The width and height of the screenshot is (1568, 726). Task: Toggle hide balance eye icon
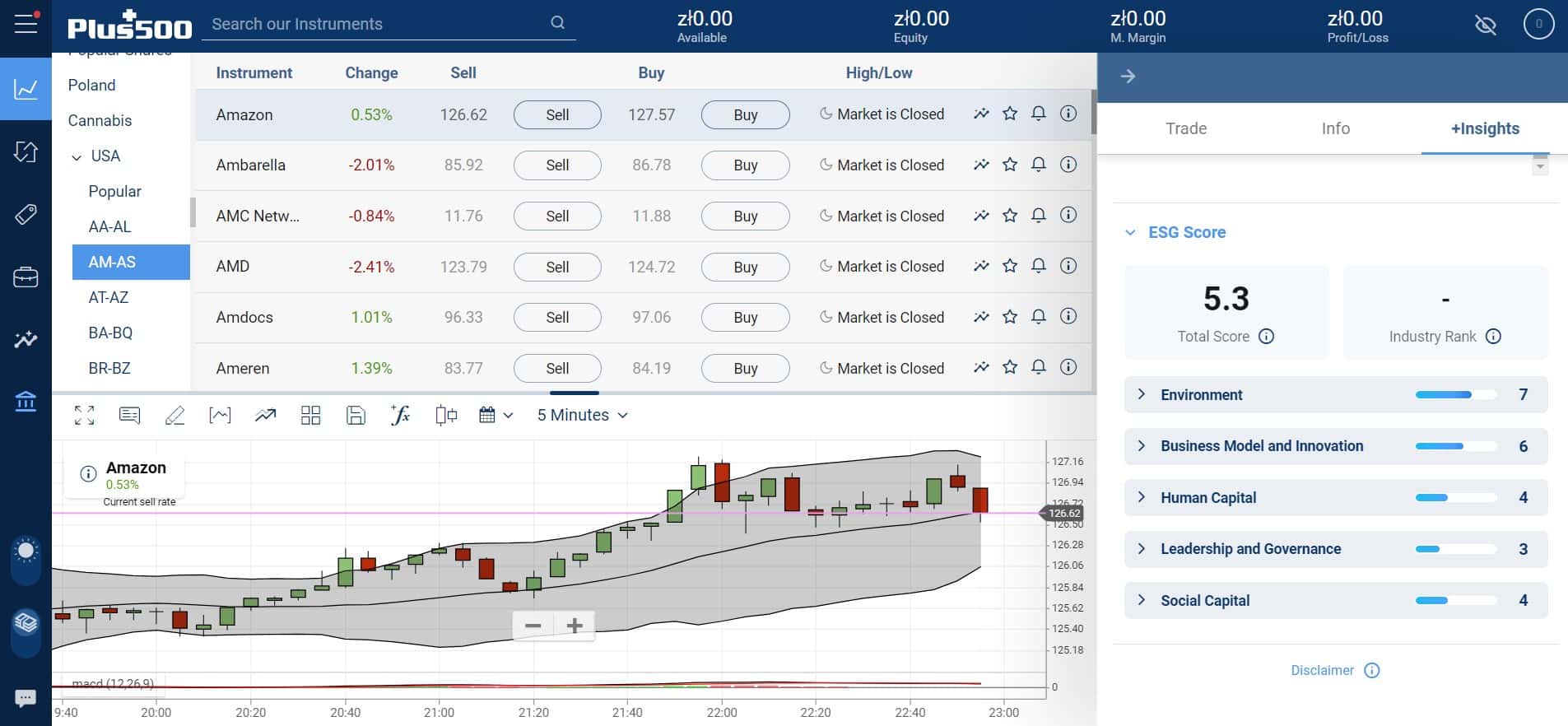click(x=1486, y=26)
